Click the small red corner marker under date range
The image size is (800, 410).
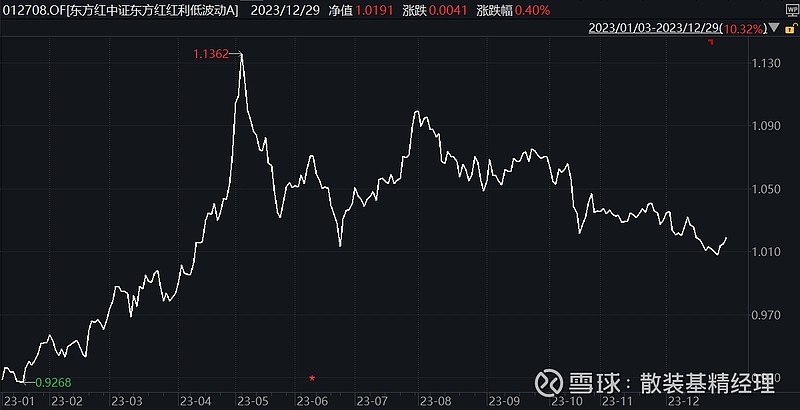pos(711,42)
